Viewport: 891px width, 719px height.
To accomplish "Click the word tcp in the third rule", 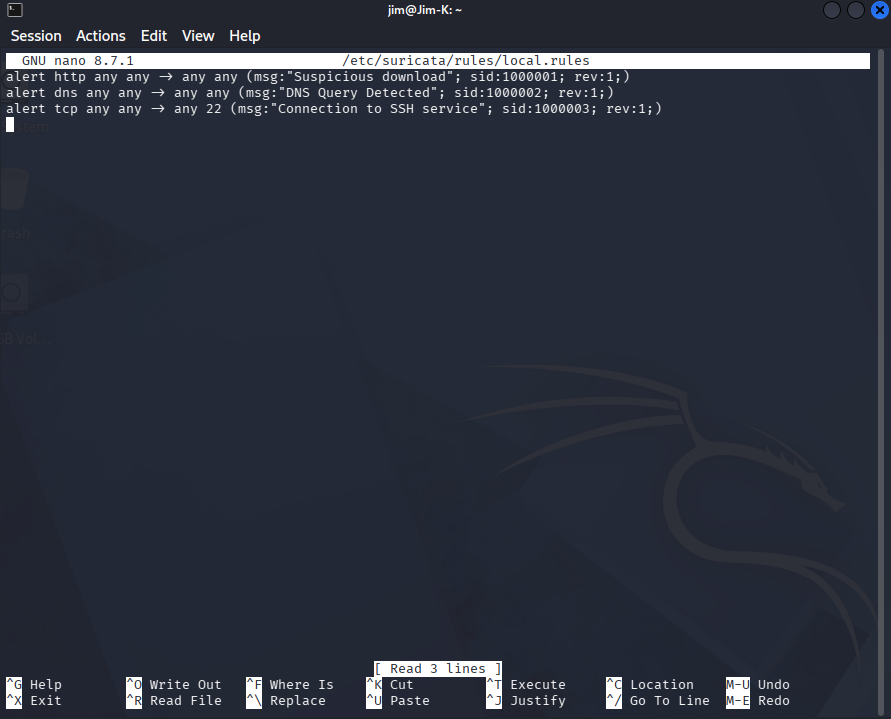I will [x=66, y=109].
